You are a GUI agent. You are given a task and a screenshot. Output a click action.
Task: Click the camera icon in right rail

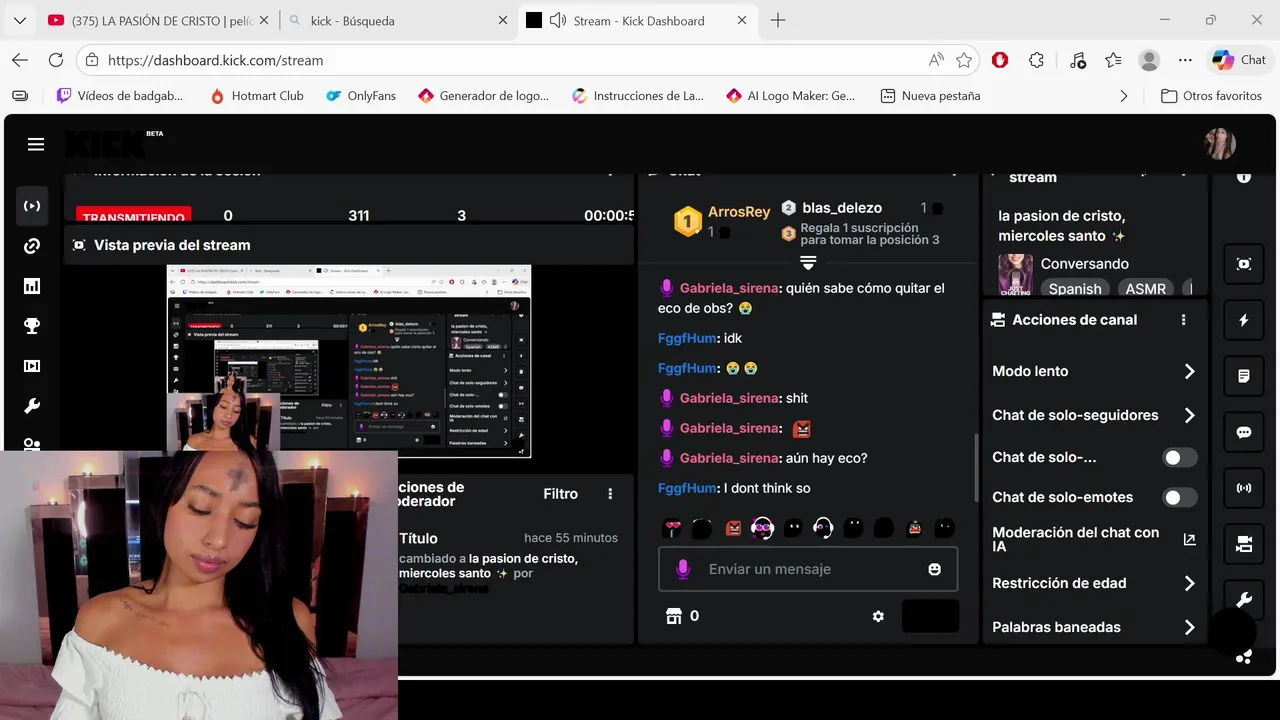click(1244, 544)
